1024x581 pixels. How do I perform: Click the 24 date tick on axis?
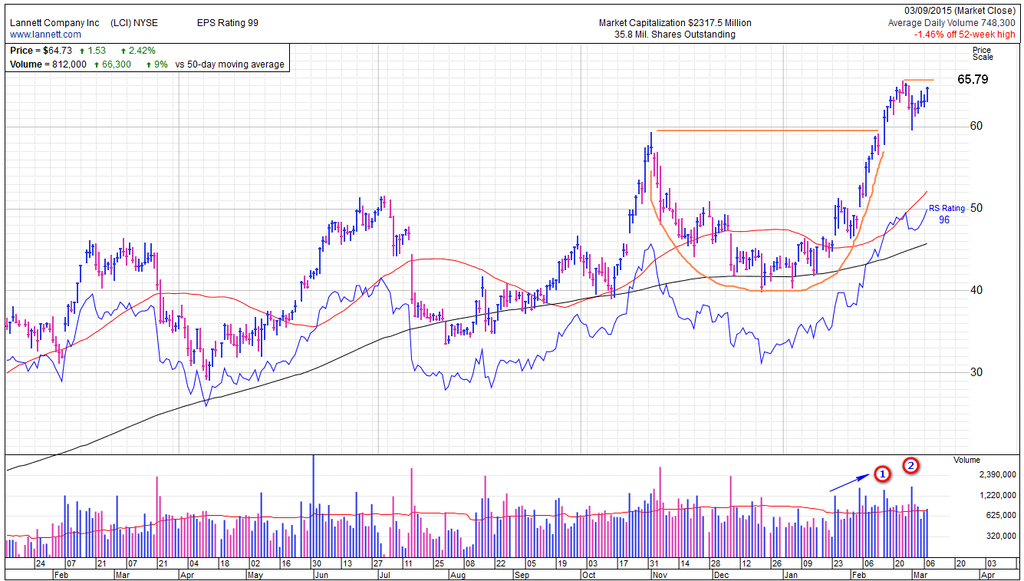[40, 563]
